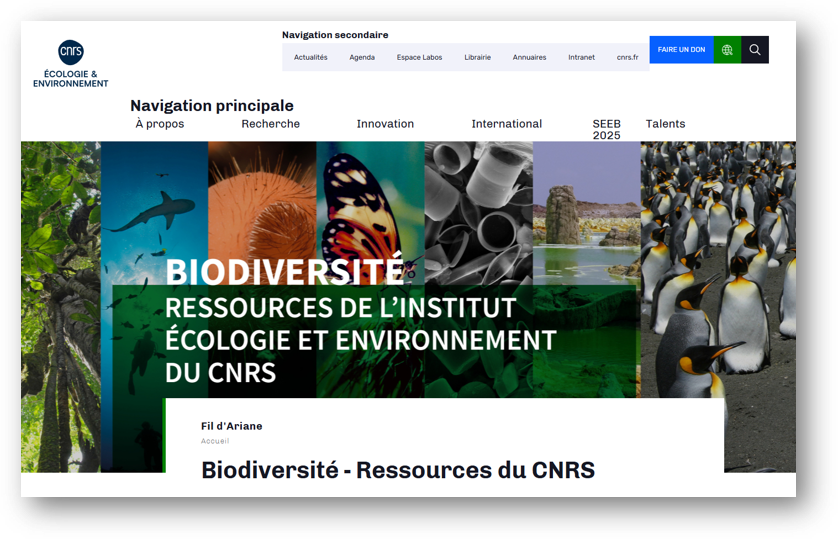Open the Recherche main menu
Viewport: 838px width, 539px height.
(270, 124)
